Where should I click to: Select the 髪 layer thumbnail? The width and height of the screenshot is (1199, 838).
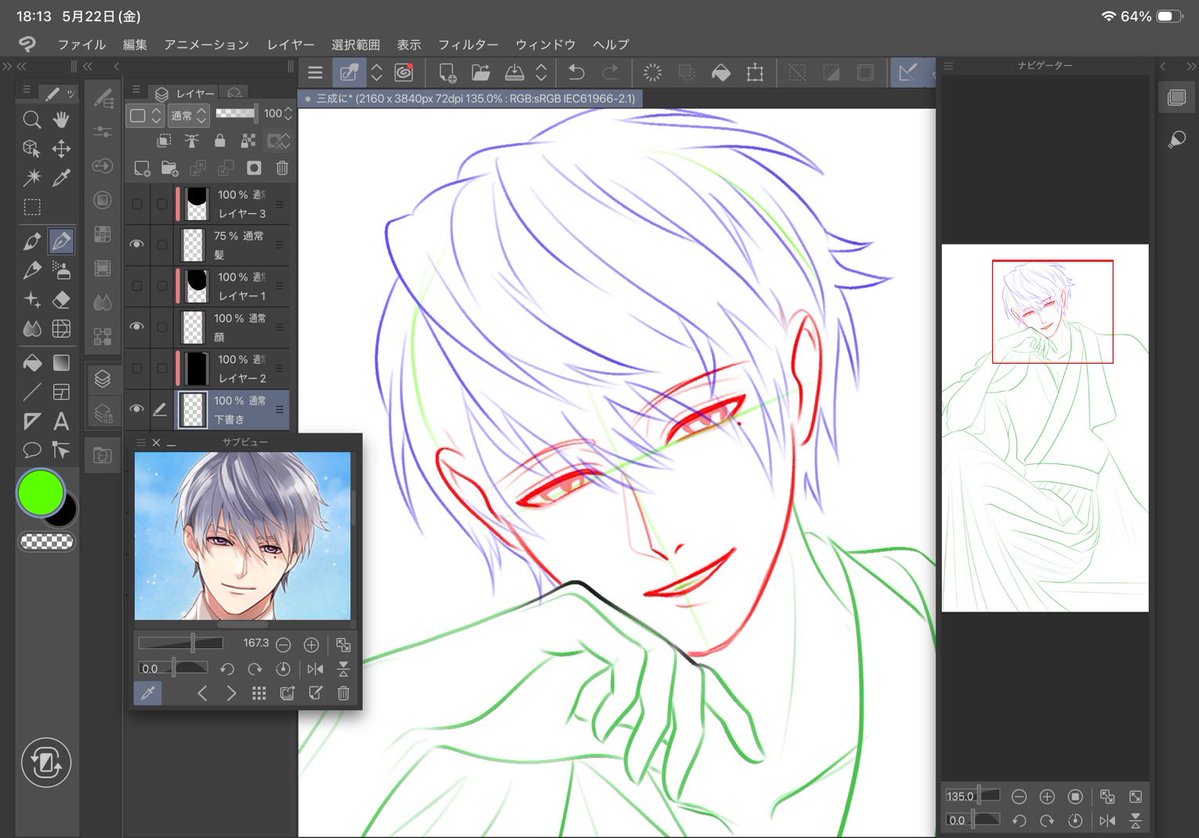[x=193, y=245]
